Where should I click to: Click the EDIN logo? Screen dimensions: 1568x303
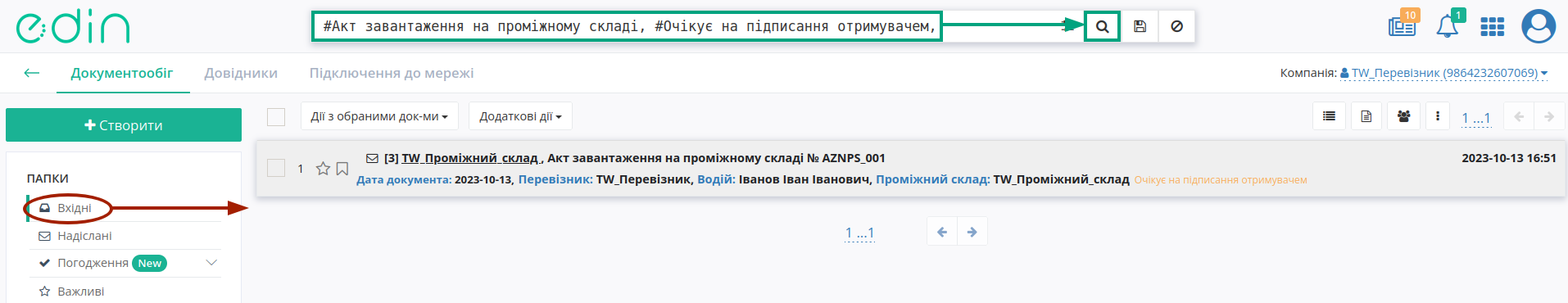coord(73,27)
